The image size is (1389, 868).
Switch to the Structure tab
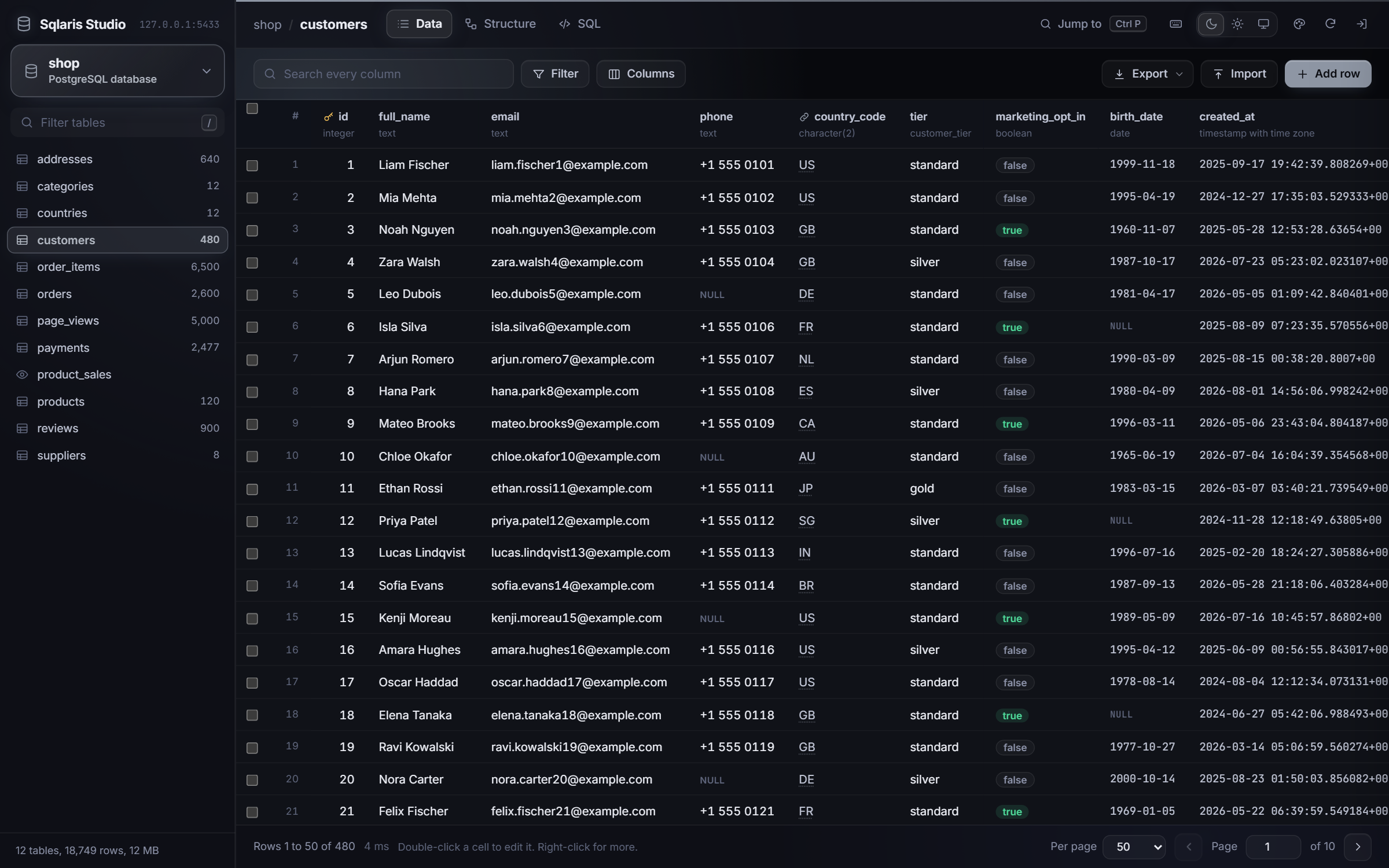click(x=501, y=24)
